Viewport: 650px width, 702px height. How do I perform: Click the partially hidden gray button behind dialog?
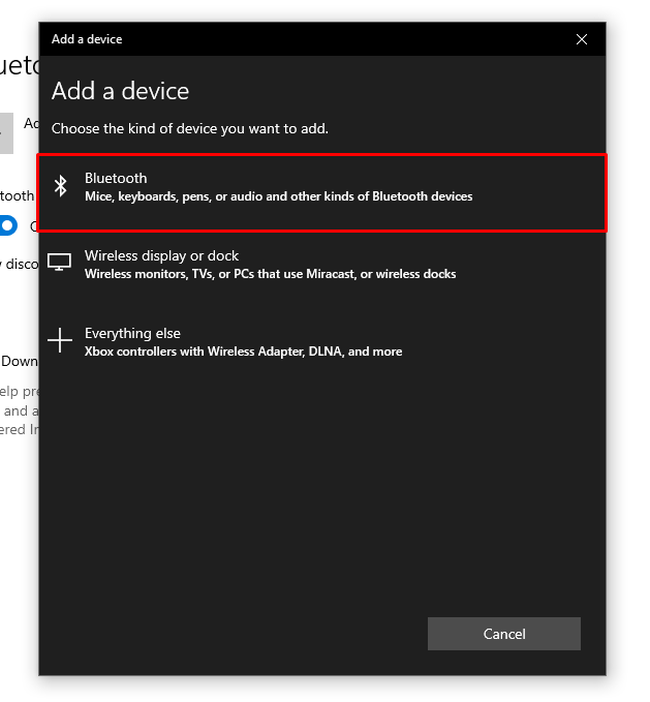(x=6, y=133)
